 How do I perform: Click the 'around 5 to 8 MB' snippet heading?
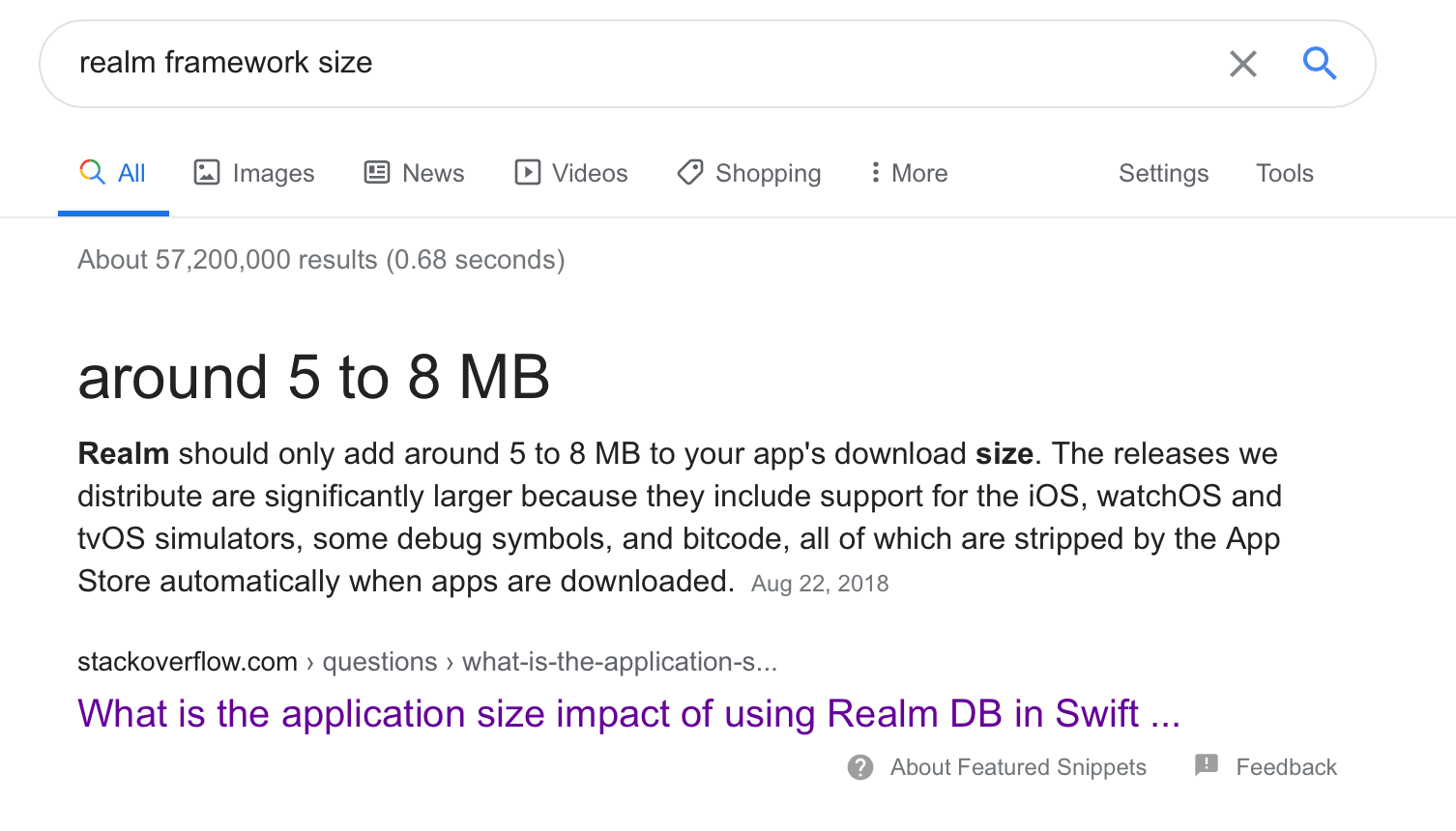click(314, 377)
